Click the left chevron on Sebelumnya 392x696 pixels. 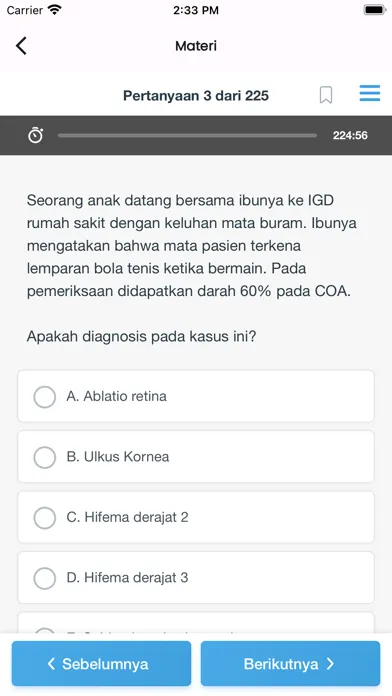[51, 664]
